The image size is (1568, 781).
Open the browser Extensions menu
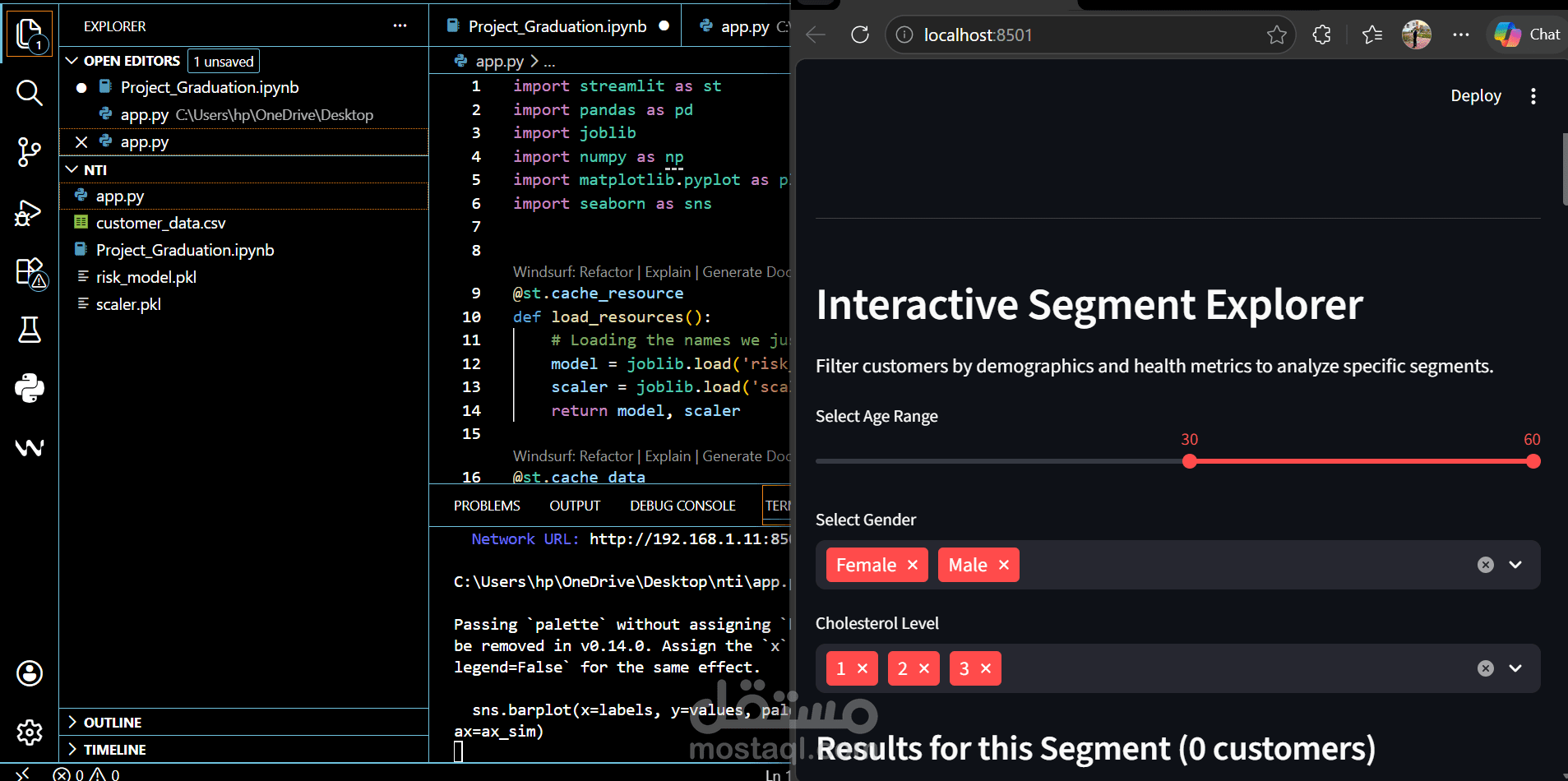point(1321,35)
